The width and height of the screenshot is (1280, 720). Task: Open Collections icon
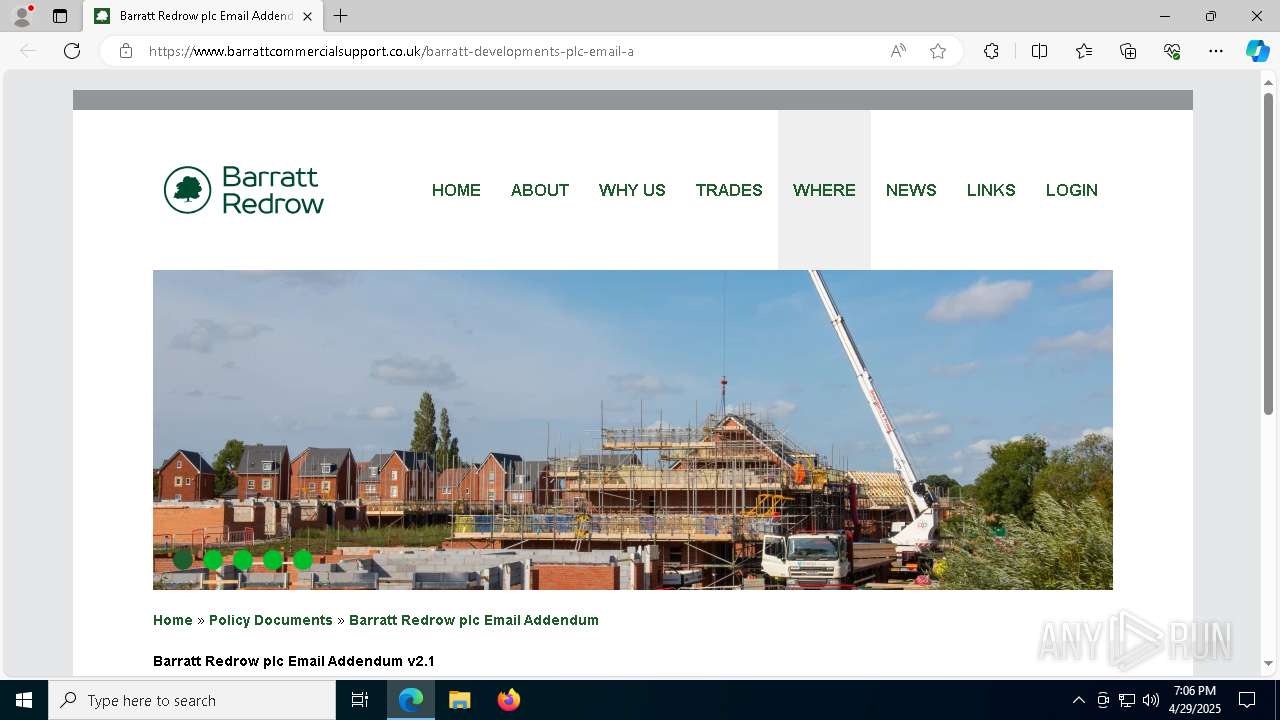(x=1128, y=51)
